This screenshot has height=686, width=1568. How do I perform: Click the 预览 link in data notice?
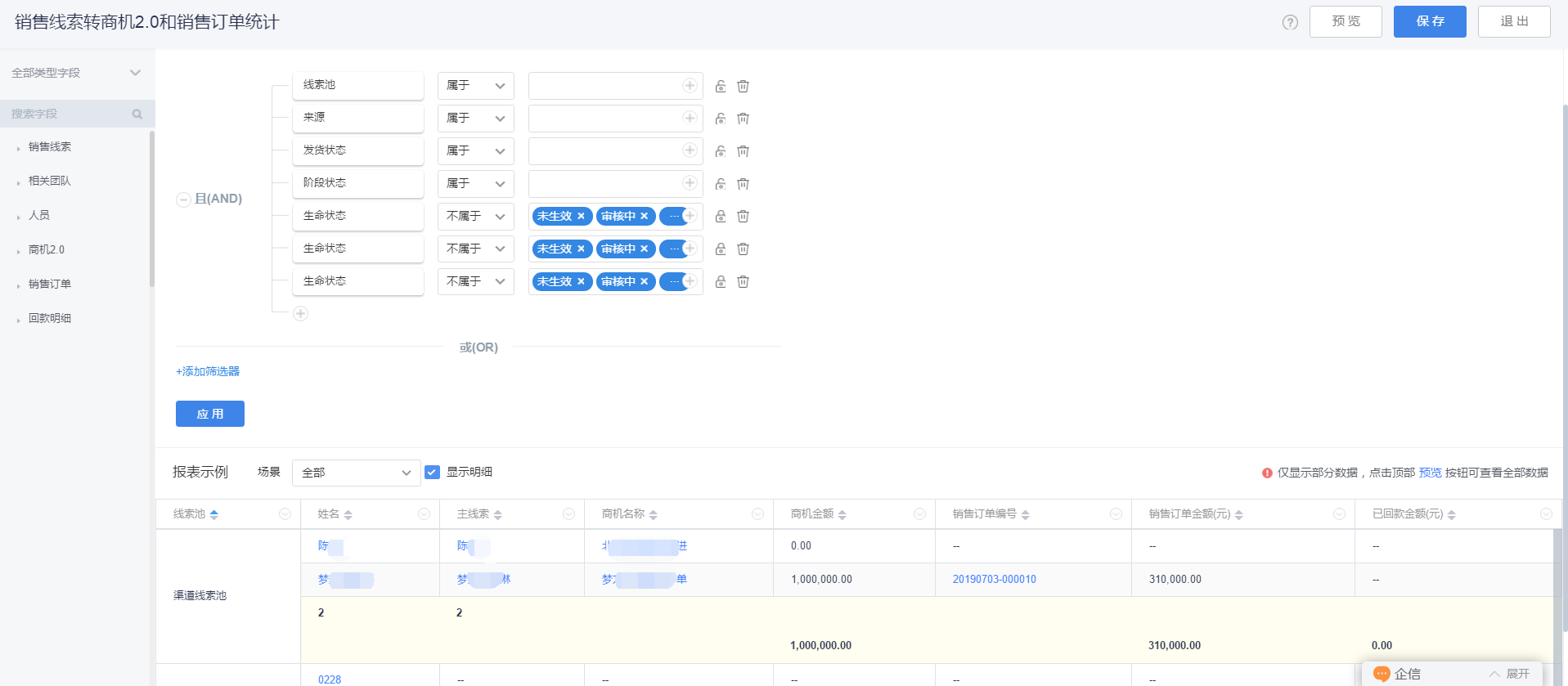tap(1430, 473)
